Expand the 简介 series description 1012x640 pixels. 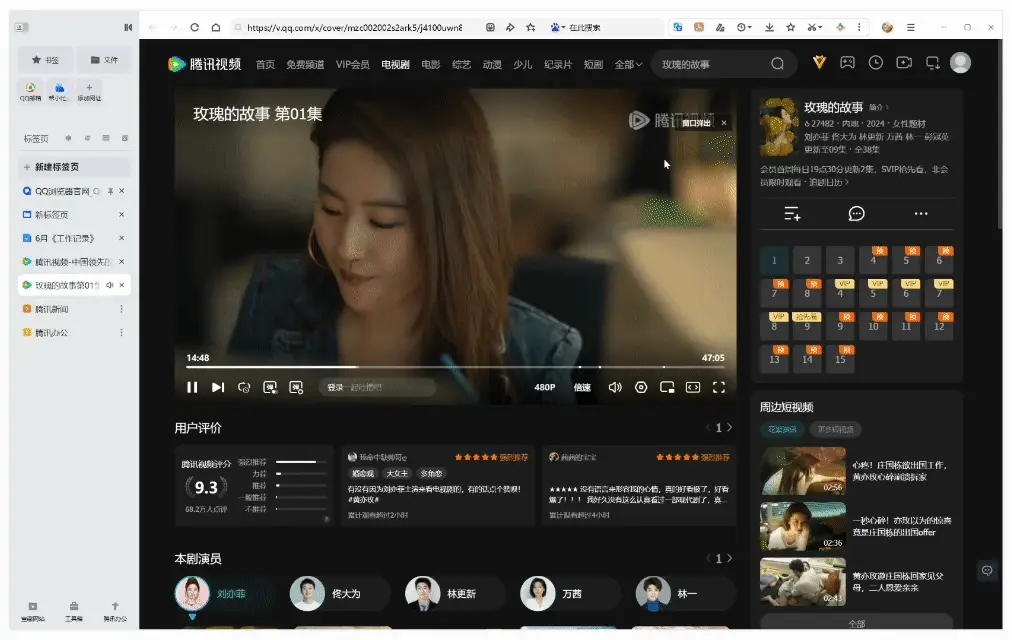click(x=878, y=107)
